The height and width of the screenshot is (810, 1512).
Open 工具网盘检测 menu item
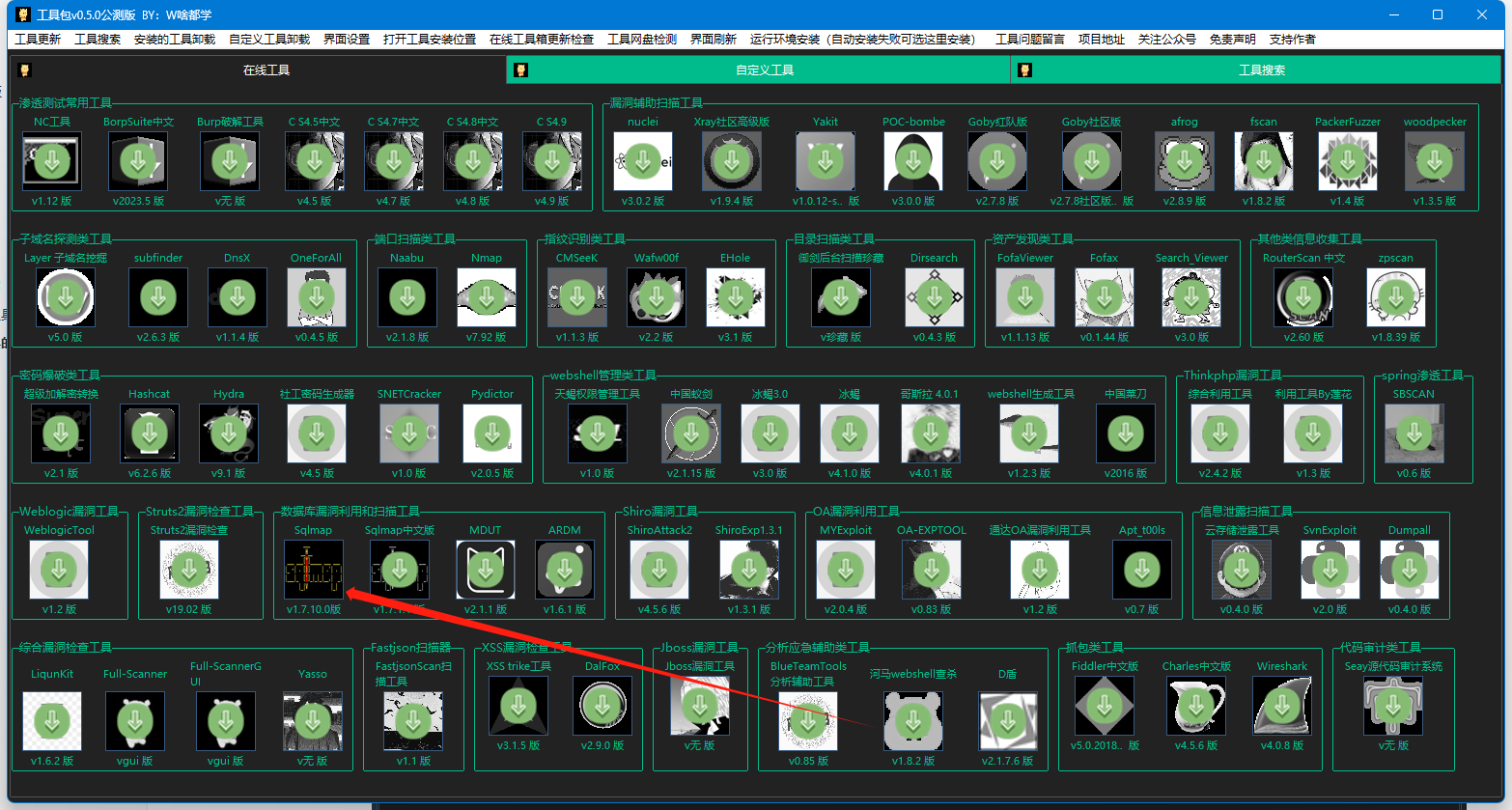click(642, 40)
